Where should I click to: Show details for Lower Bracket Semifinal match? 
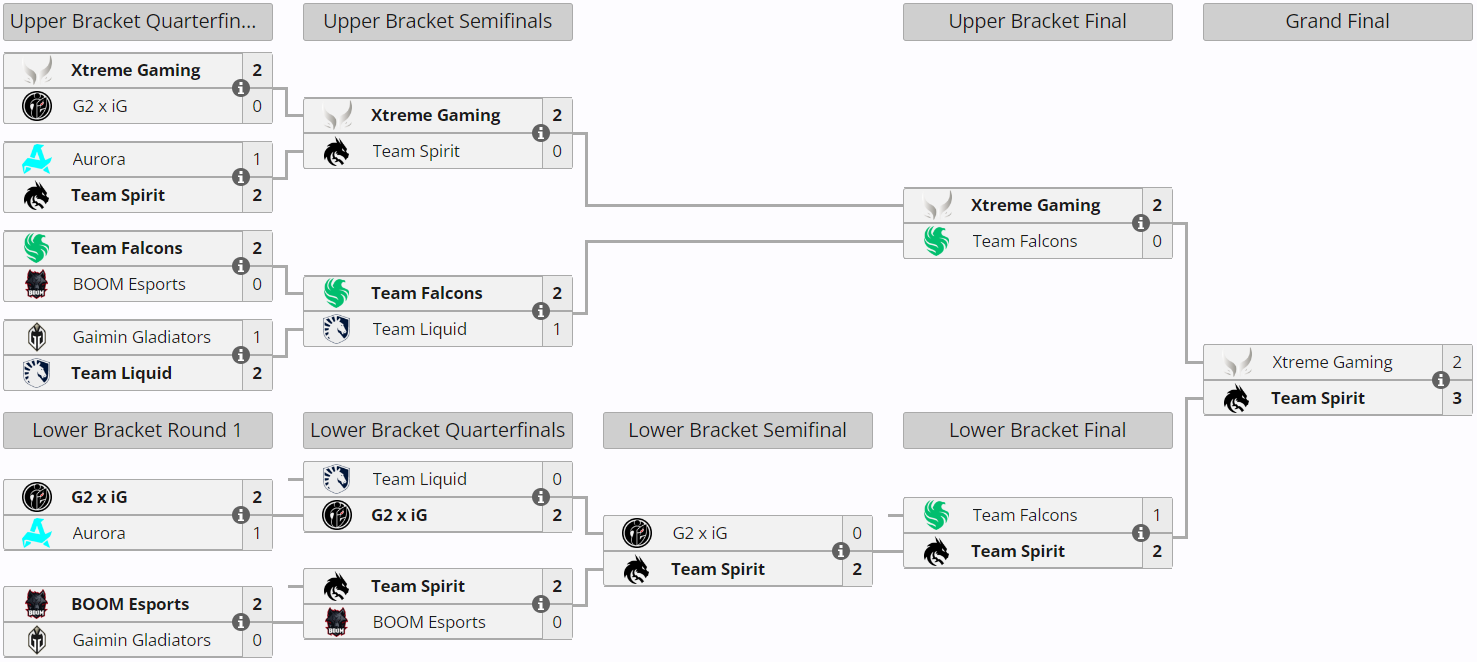tap(841, 551)
